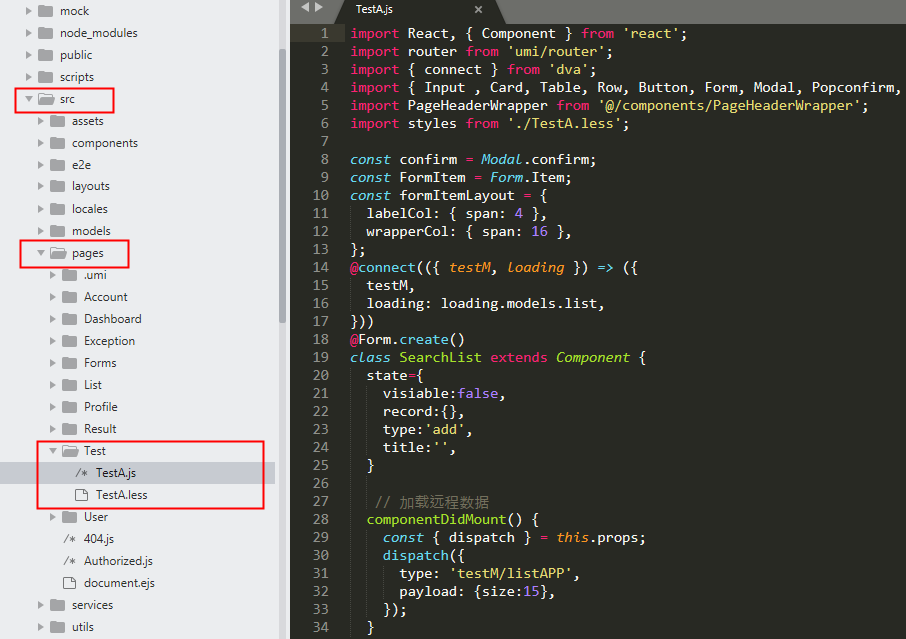Click the open pages folder icon
Screen dimensions: 906x639
pos(58,252)
